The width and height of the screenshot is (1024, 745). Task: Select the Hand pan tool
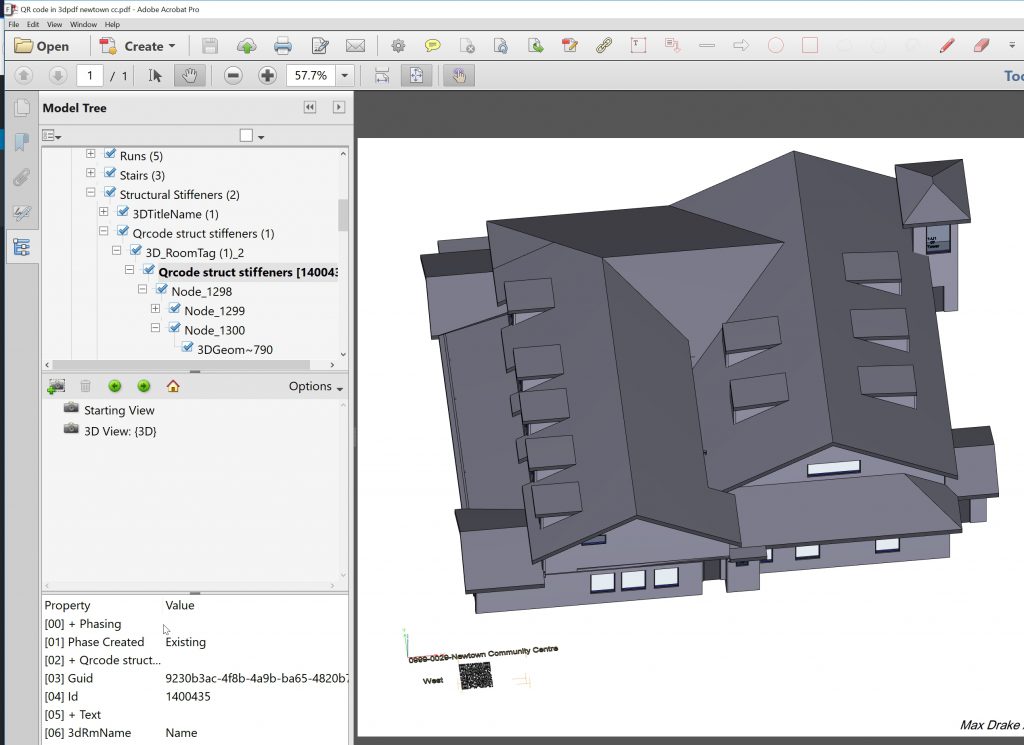(186, 76)
